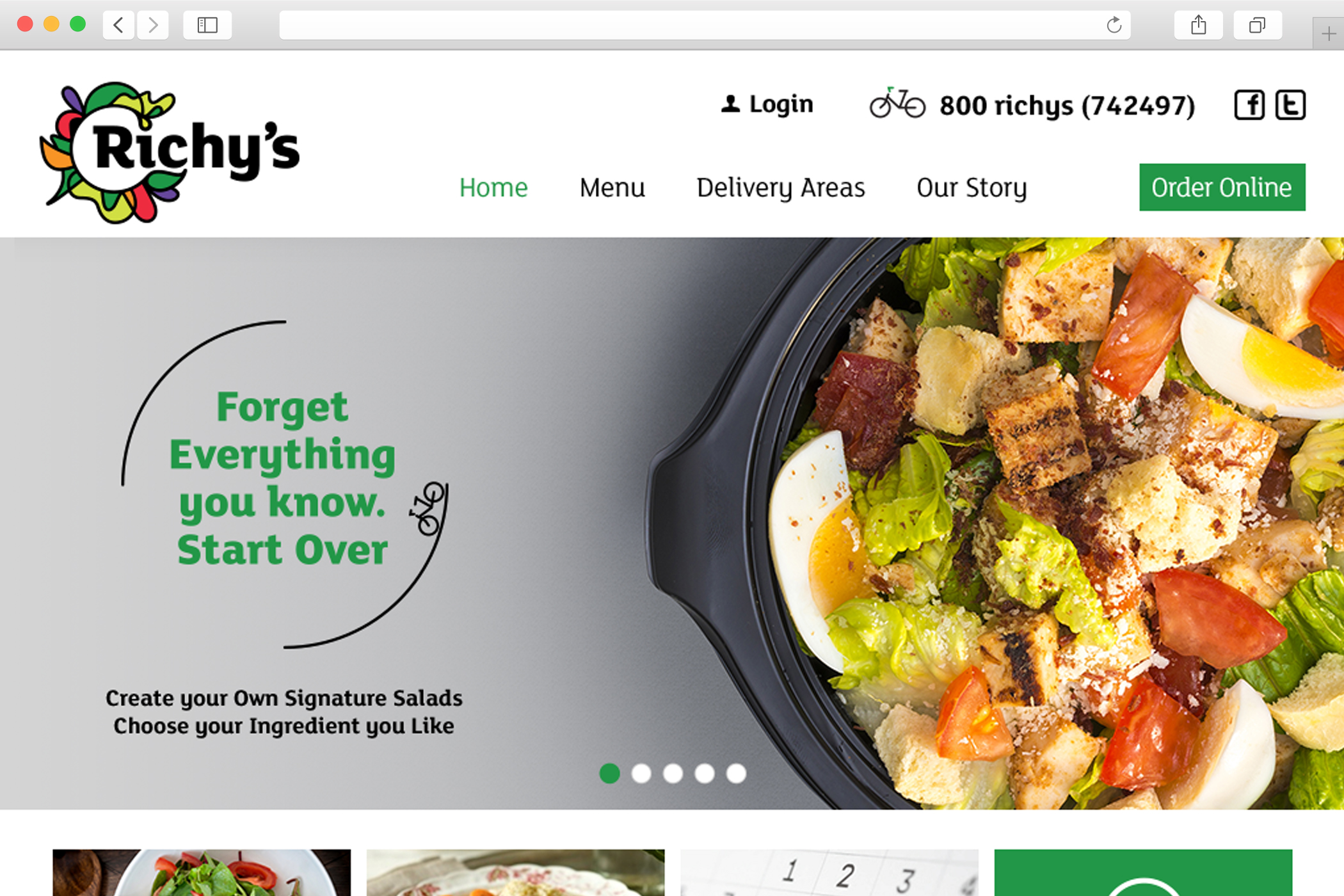Open the Menu navigation item
Image resolution: width=1344 pixels, height=896 pixels.
tap(612, 188)
